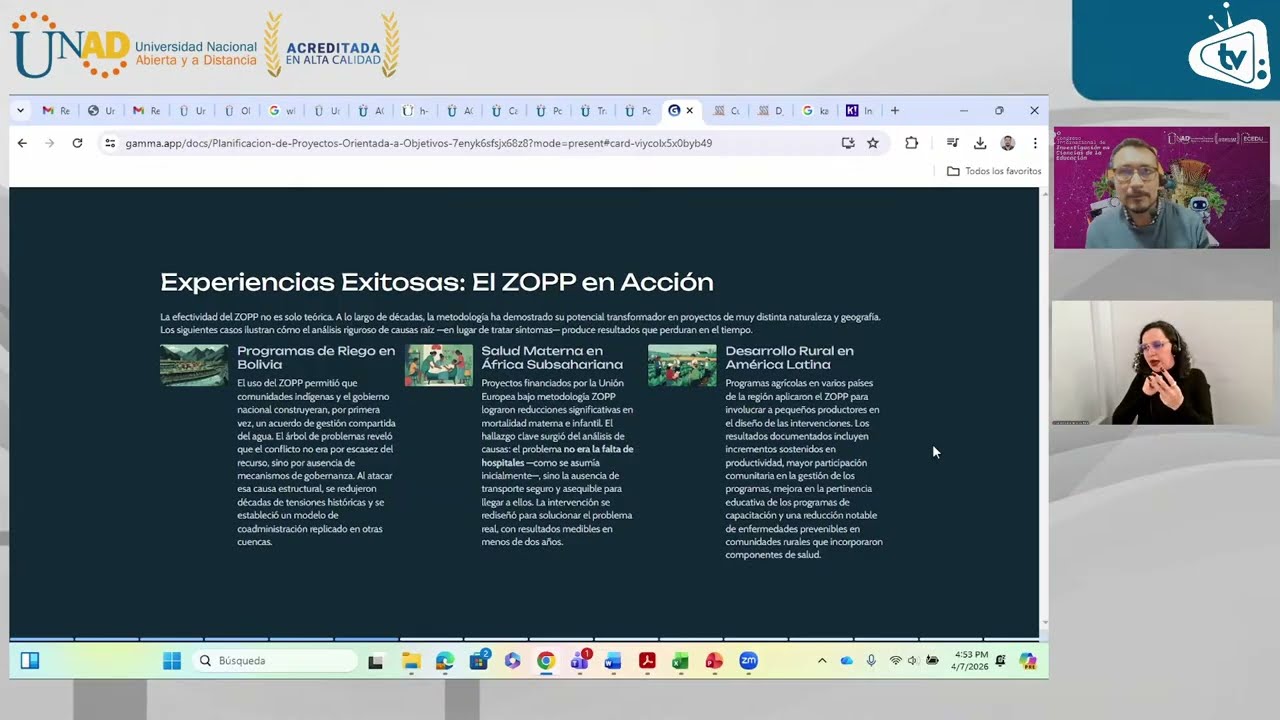Open the clock showing 4:53 PM
This screenshot has height=720, width=1280.
click(971, 661)
